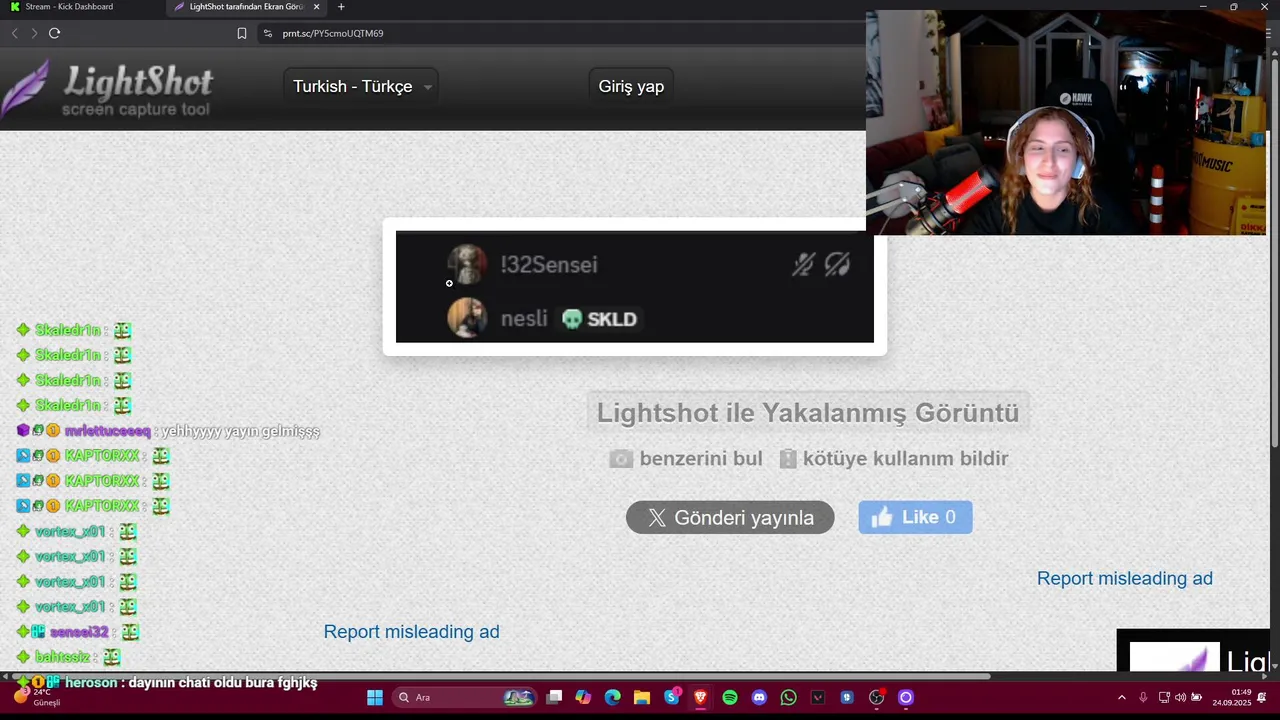
Task: Go back to the previous page
Action: coord(14,33)
